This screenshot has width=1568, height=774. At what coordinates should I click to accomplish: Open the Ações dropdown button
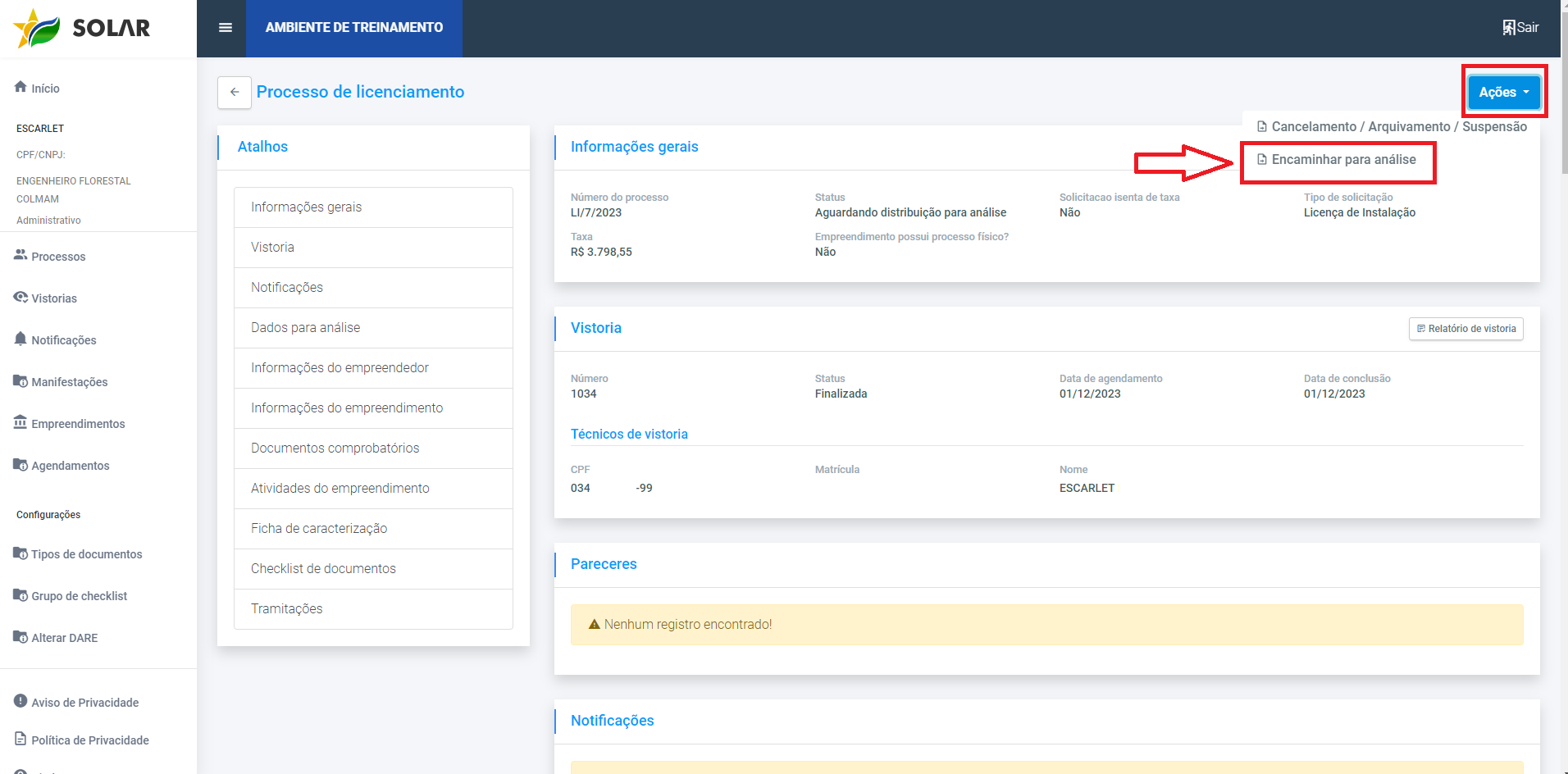pyautogui.click(x=1504, y=92)
